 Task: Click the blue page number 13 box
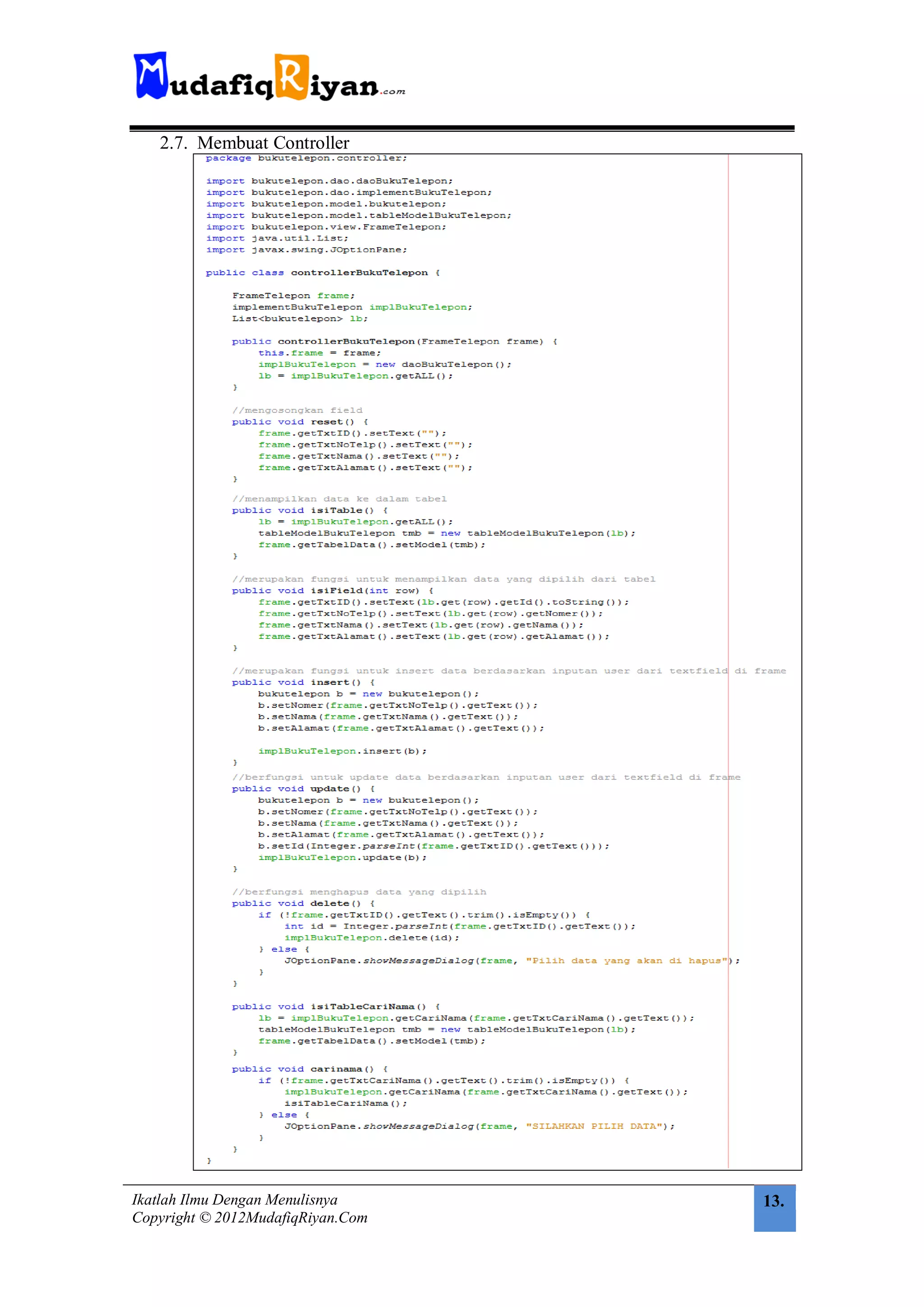774,1207
